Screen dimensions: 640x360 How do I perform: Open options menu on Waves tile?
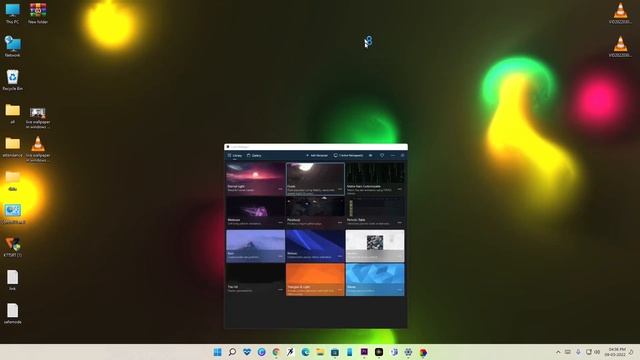tap(400, 289)
